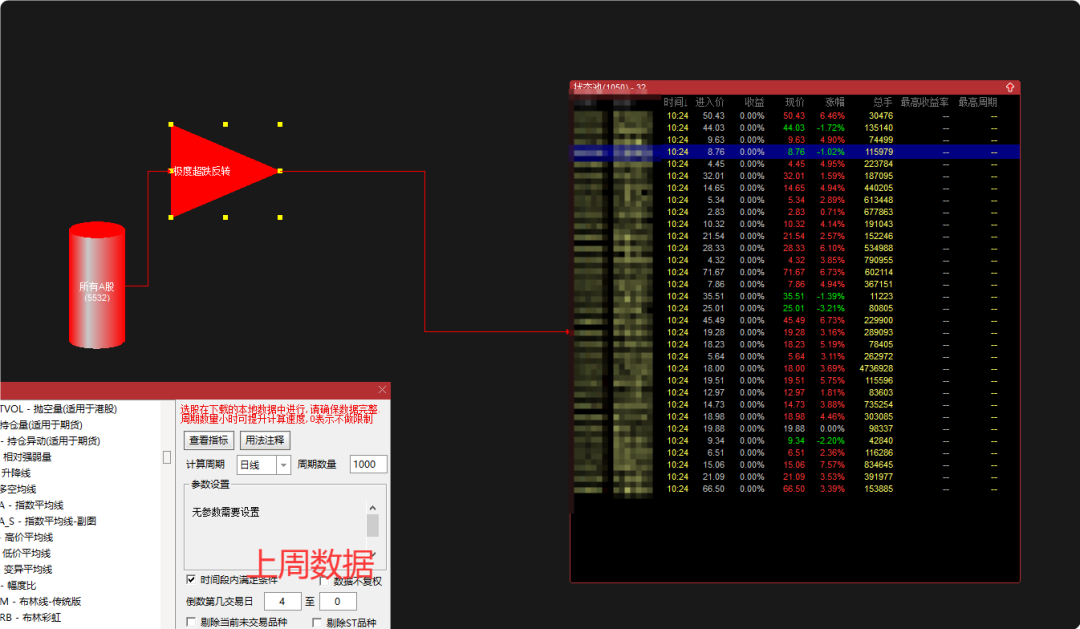Select 布林彩虹 in indicator list
This screenshot has width=1080, height=629.
(30, 617)
